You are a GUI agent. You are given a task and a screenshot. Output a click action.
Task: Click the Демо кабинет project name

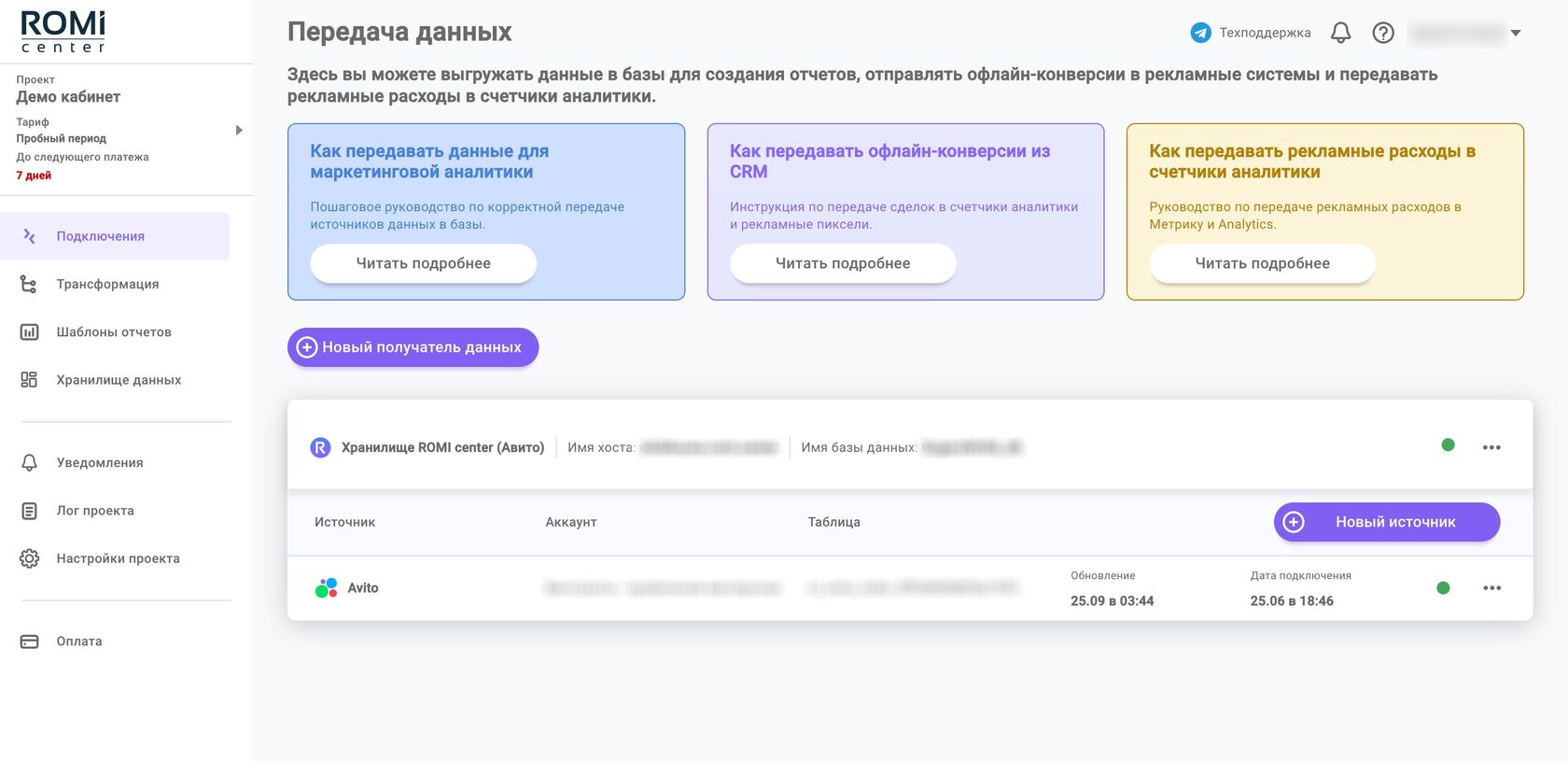coord(68,97)
